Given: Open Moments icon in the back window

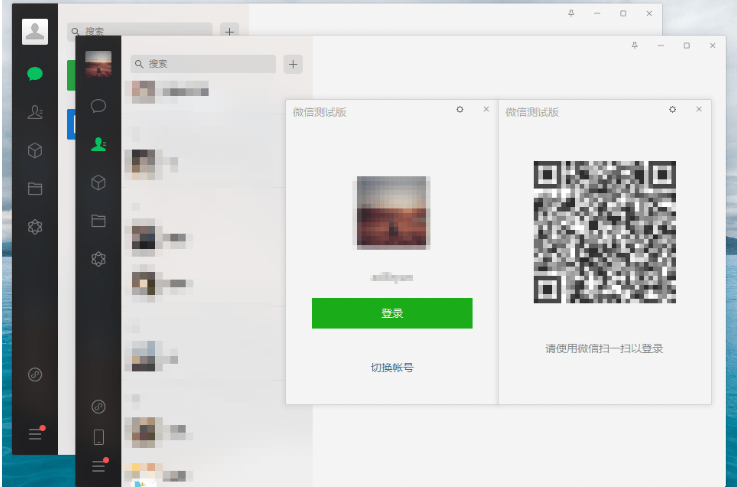Looking at the screenshot, I should pos(35,227).
